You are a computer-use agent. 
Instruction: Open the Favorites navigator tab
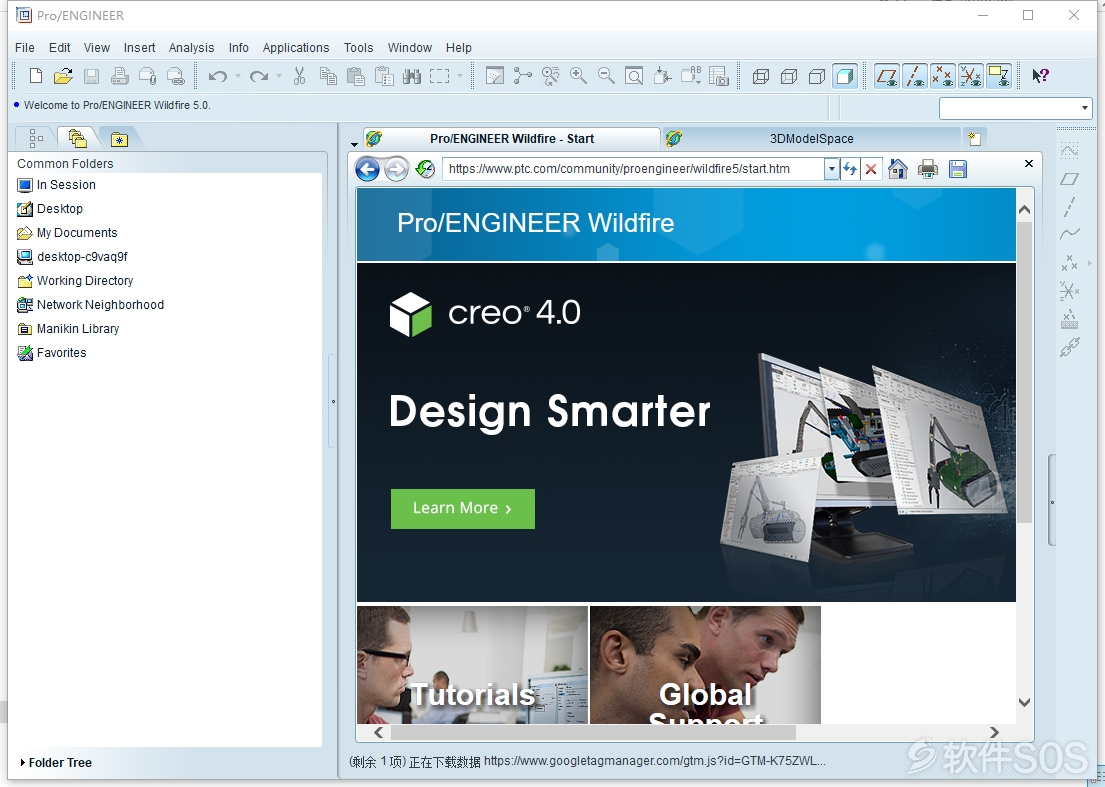pos(119,139)
